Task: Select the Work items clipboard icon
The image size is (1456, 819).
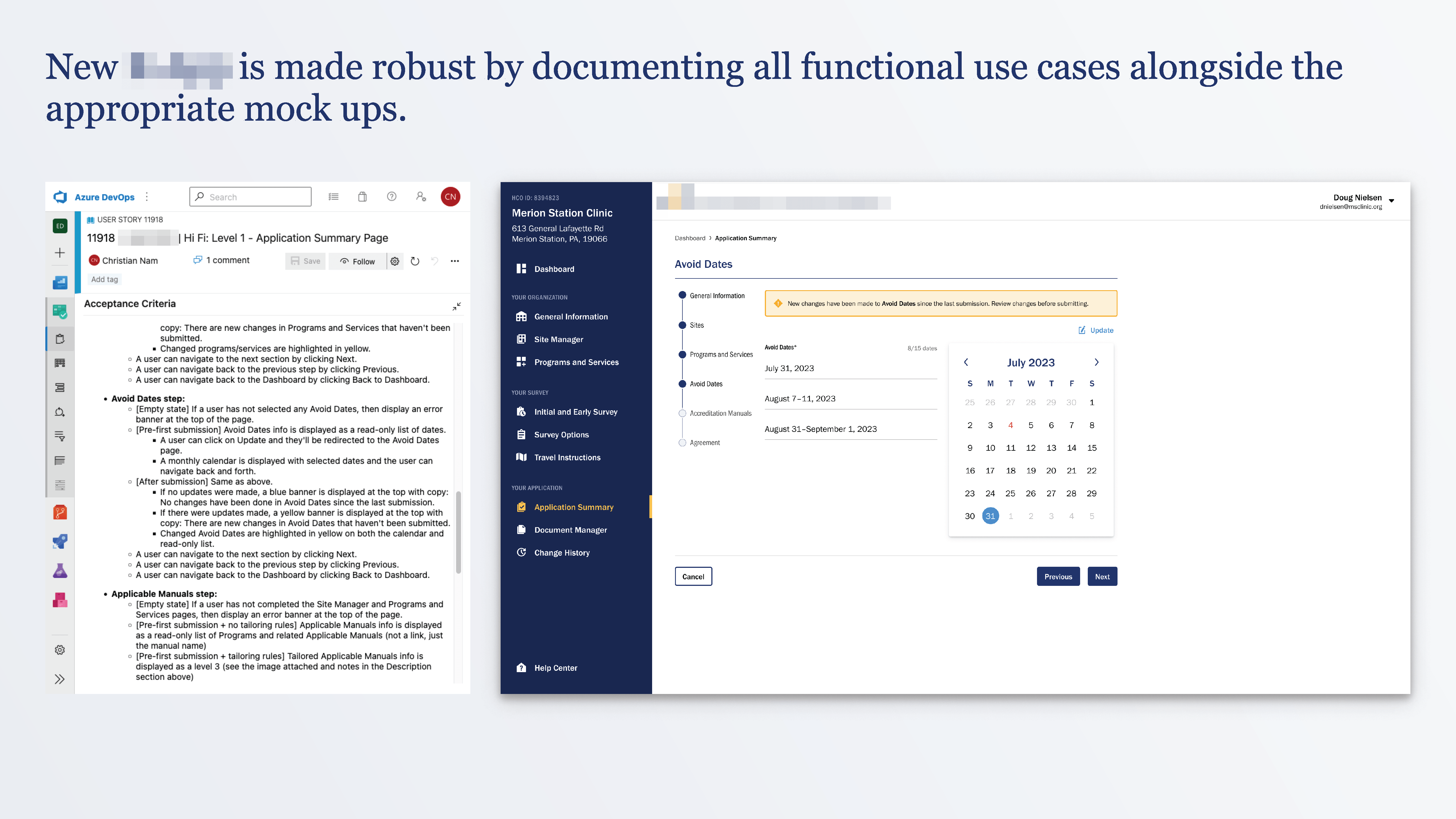Action: tap(60, 339)
